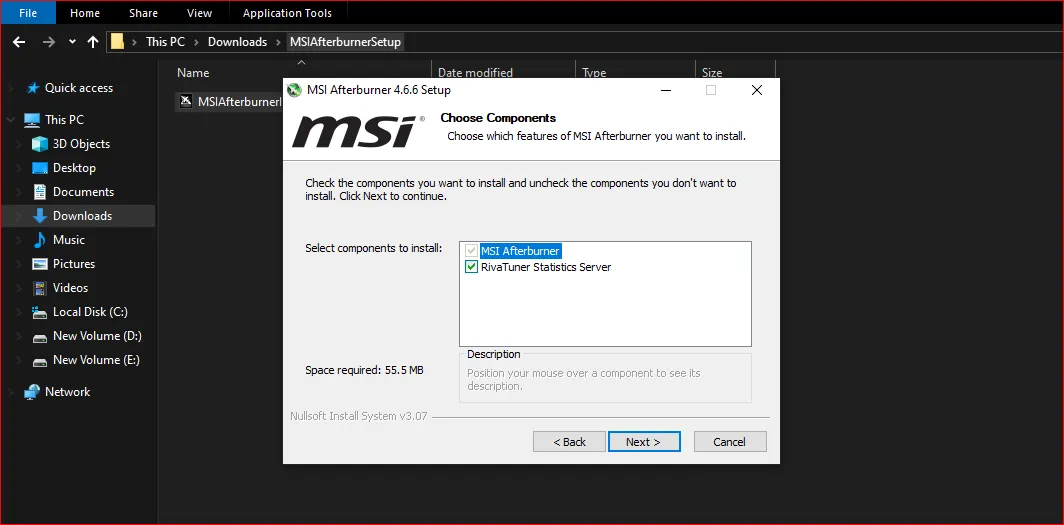Sort files by Size column
Viewport: 1064px width, 525px height.
coord(712,73)
